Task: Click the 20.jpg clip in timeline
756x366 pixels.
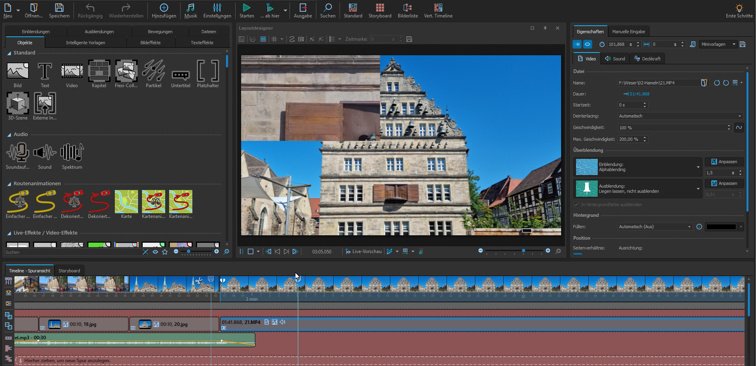Action: [x=174, y=325]
